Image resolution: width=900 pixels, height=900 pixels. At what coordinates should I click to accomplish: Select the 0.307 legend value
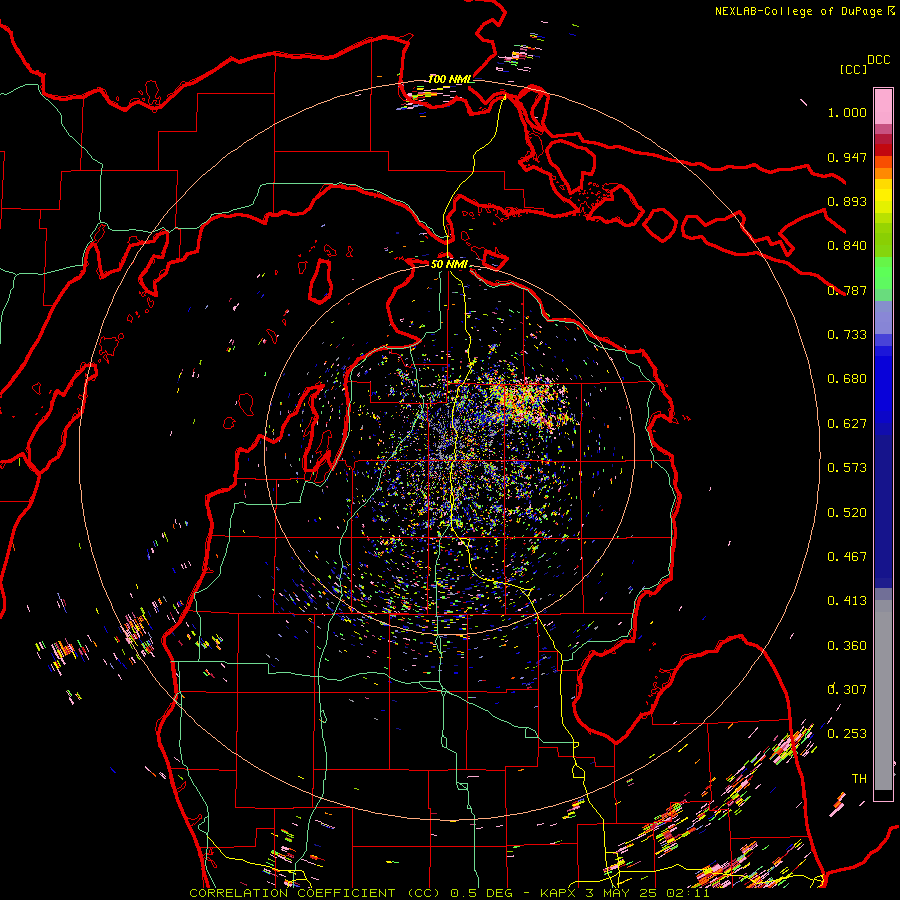tap(847, 689)
